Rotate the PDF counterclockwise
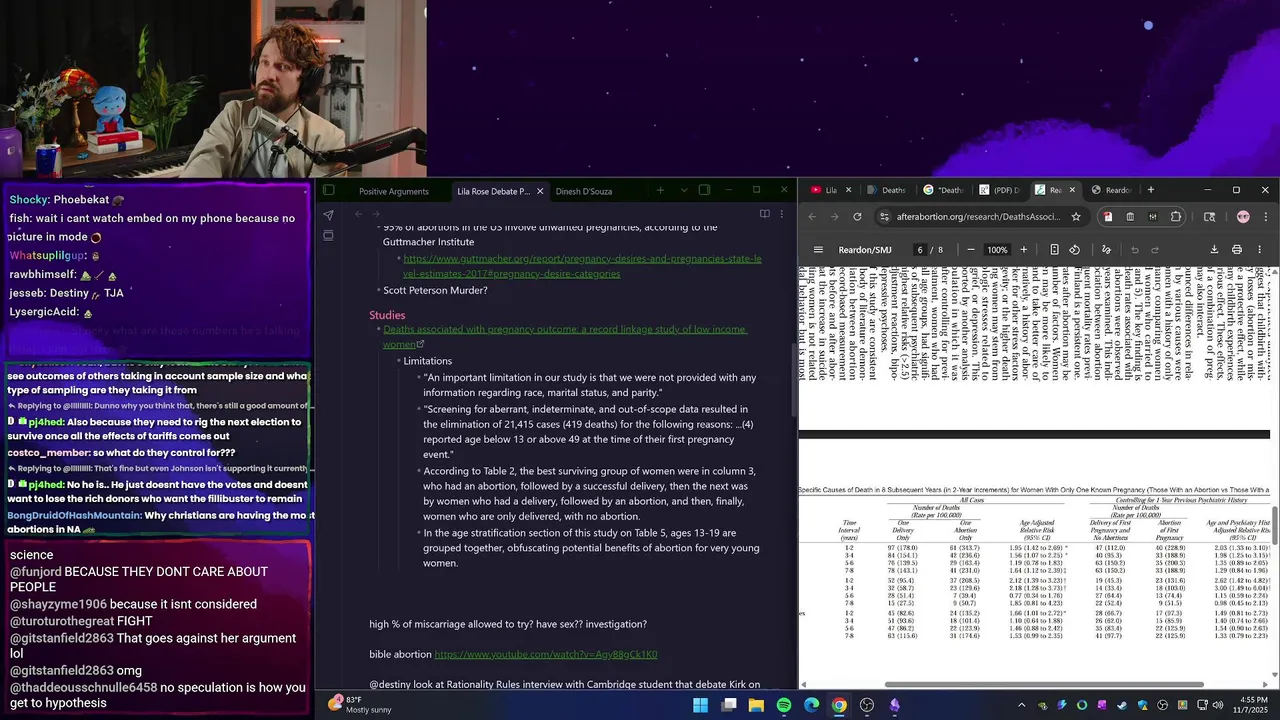The image size is (1280, 720). 1075,249
